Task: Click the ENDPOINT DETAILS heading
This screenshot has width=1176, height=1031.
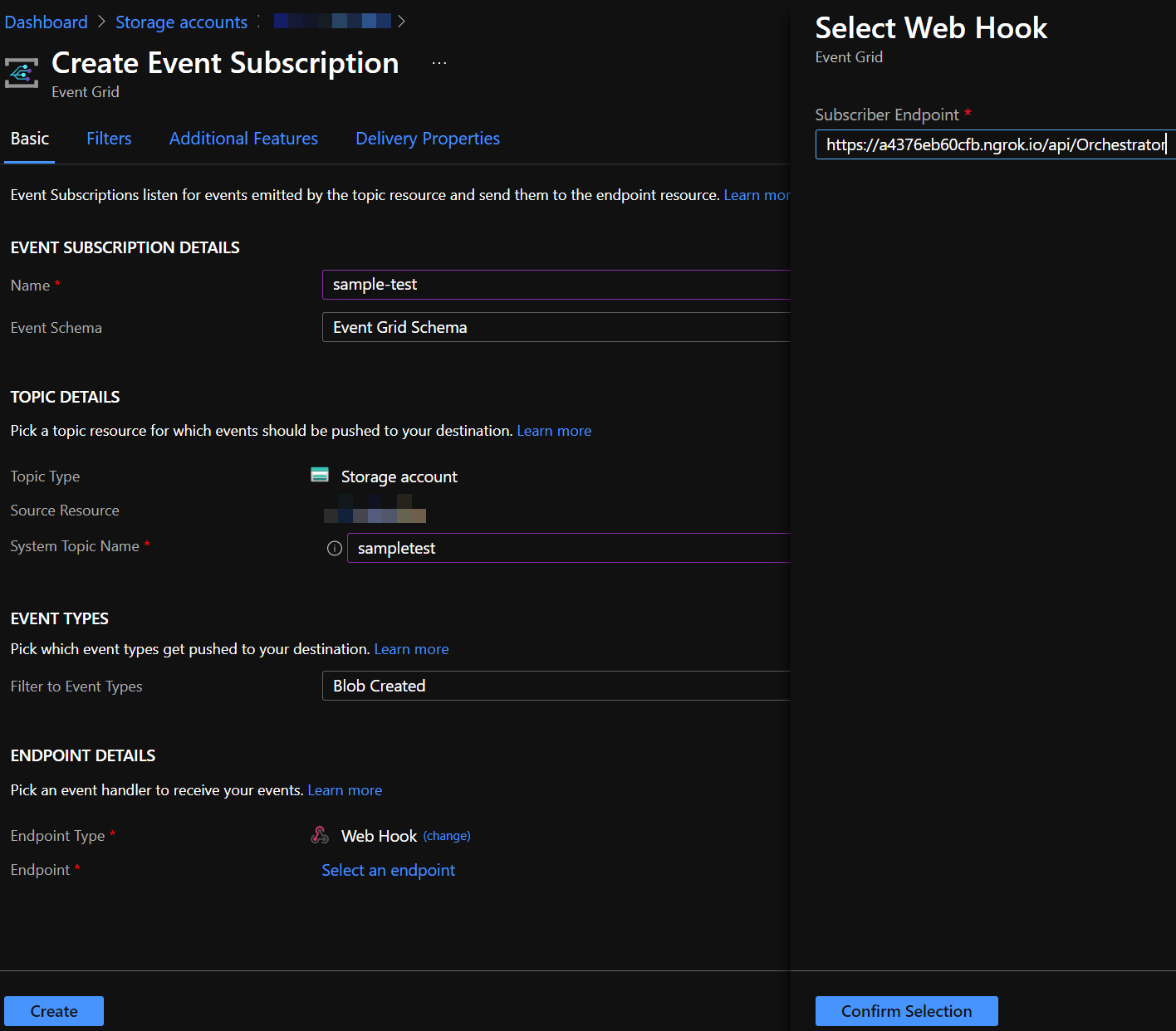Action: coord(83,755)
